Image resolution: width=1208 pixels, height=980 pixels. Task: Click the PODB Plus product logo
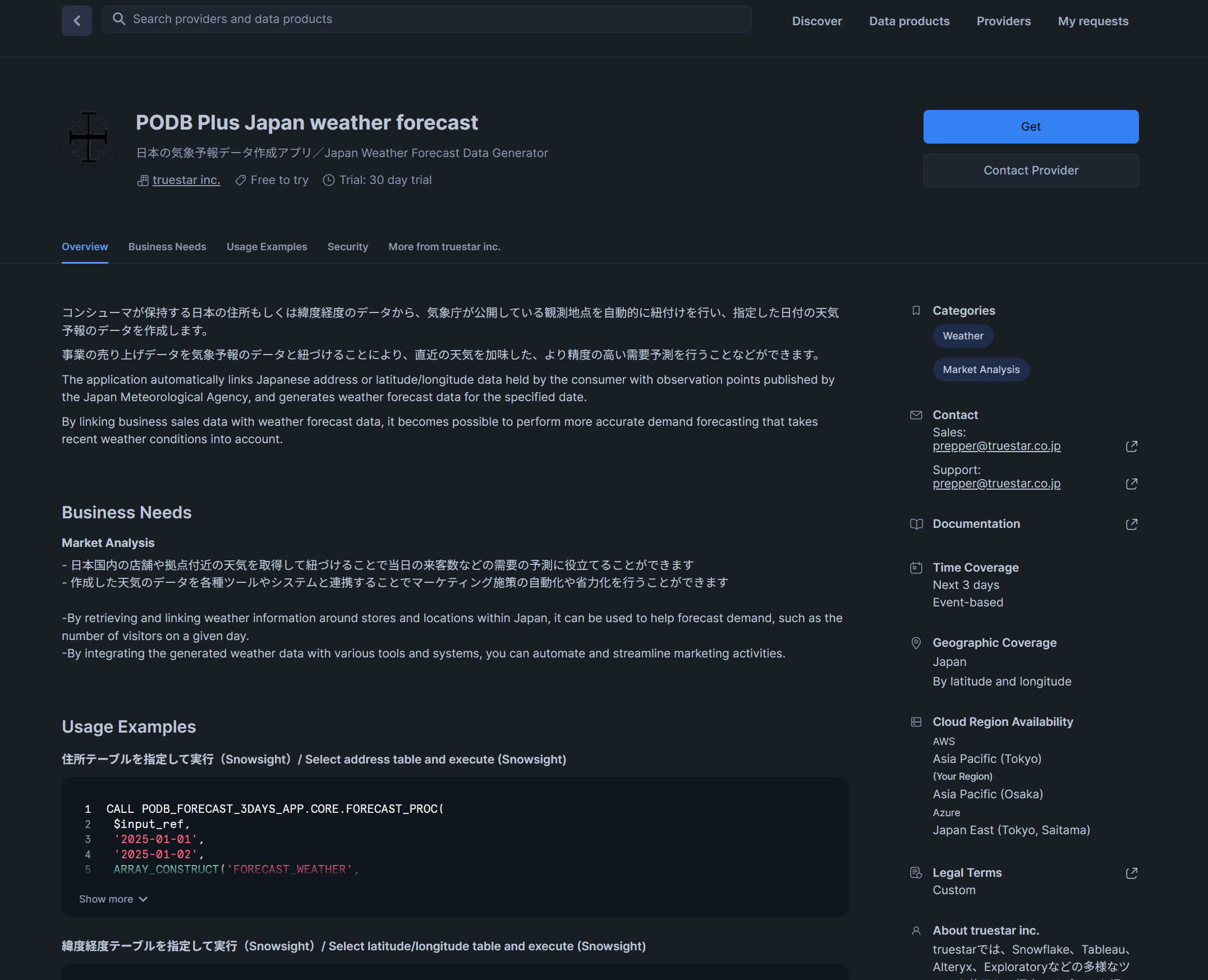click(89, 137)
